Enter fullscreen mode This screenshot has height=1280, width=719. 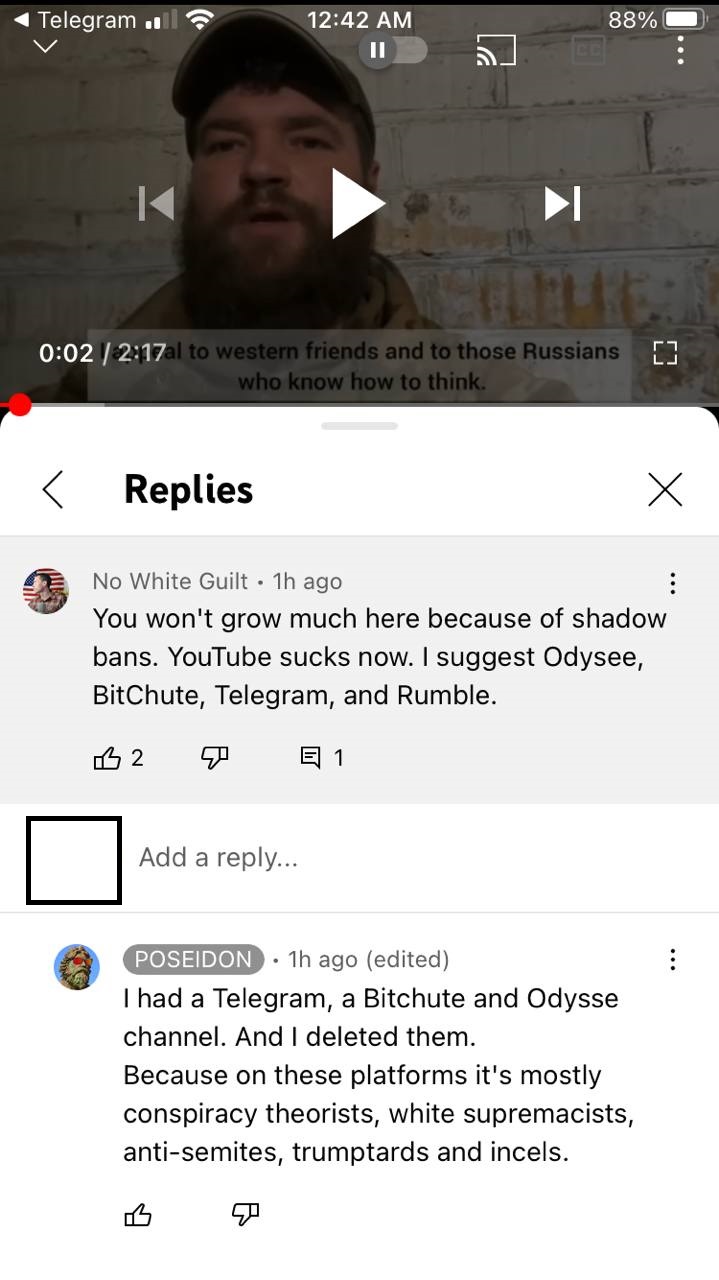pyautogui.click(x=665, y=352)
